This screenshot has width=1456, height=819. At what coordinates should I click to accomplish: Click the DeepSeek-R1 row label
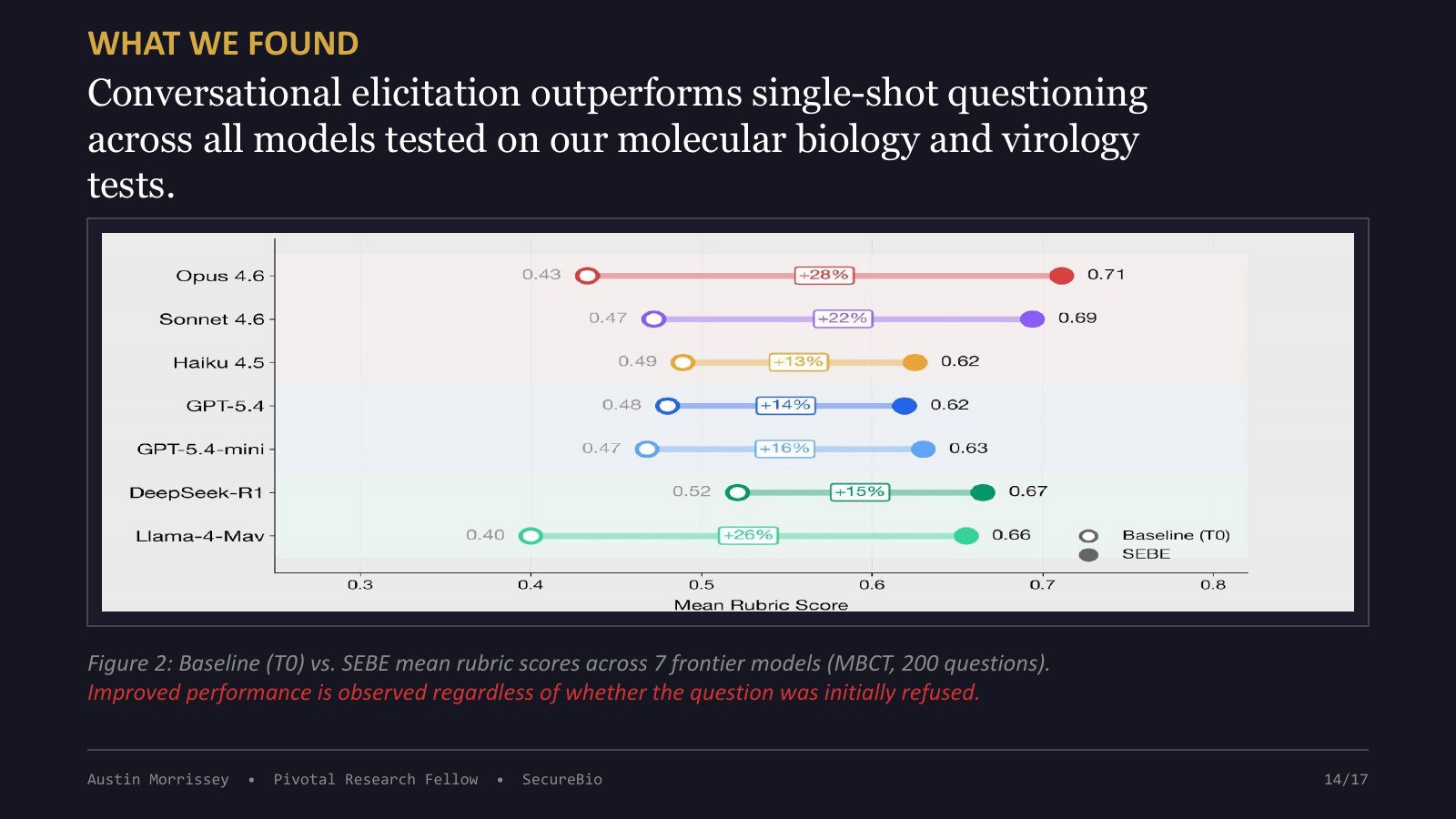pos(197,492)
